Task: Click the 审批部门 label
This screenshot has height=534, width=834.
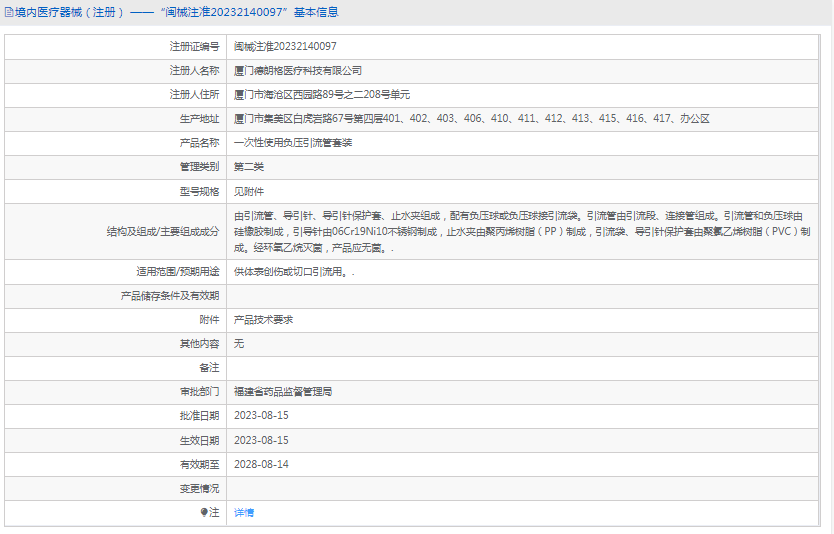Action: click(199, 392)
